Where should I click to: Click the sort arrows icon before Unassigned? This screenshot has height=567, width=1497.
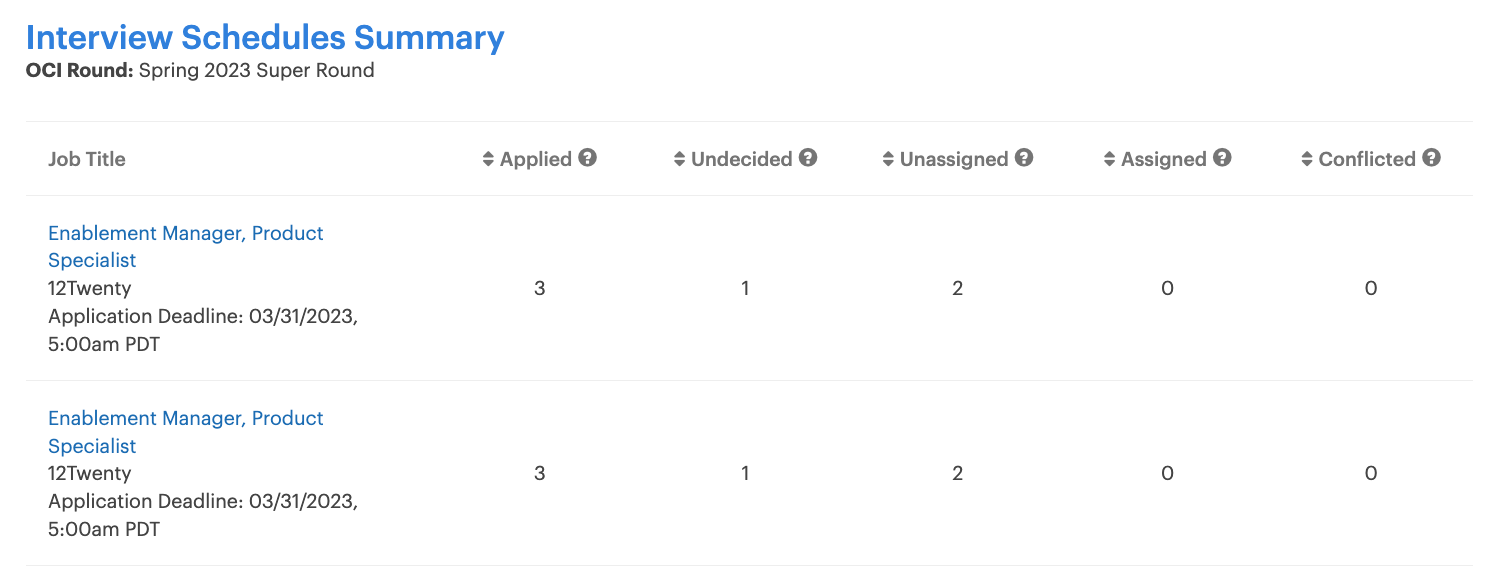888,159
